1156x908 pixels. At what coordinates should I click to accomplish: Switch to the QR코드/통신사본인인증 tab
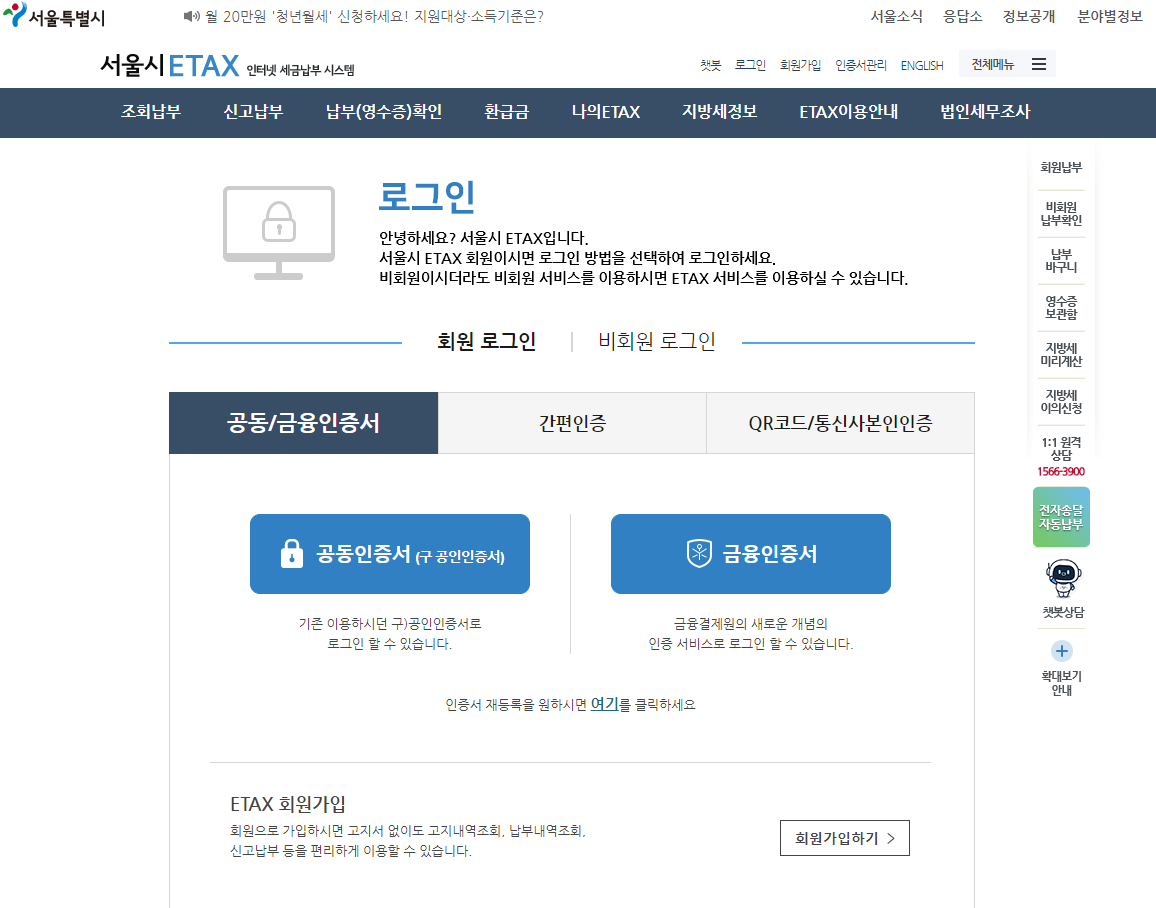tap(840, 422)
